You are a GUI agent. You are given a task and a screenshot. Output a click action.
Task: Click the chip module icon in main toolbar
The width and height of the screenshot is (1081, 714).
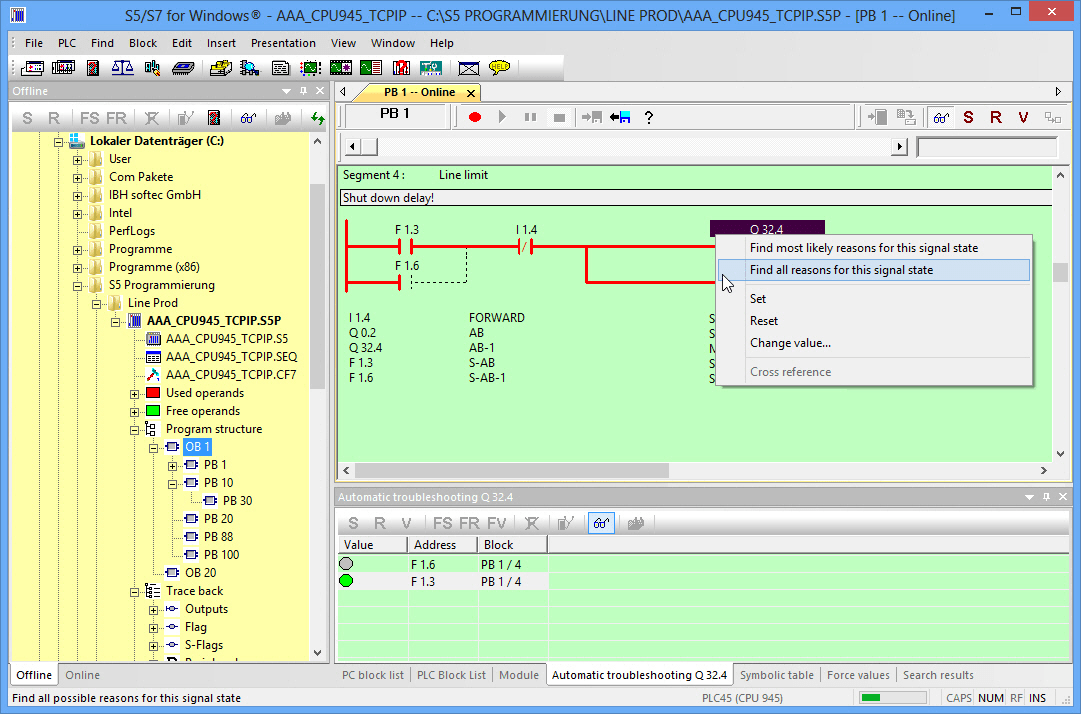[x=183, y=68]
